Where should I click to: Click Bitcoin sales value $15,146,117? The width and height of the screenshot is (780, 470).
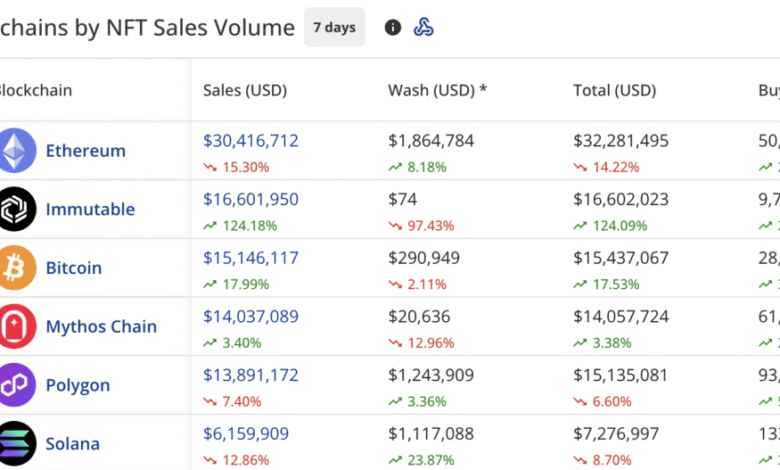pos(251,258)
